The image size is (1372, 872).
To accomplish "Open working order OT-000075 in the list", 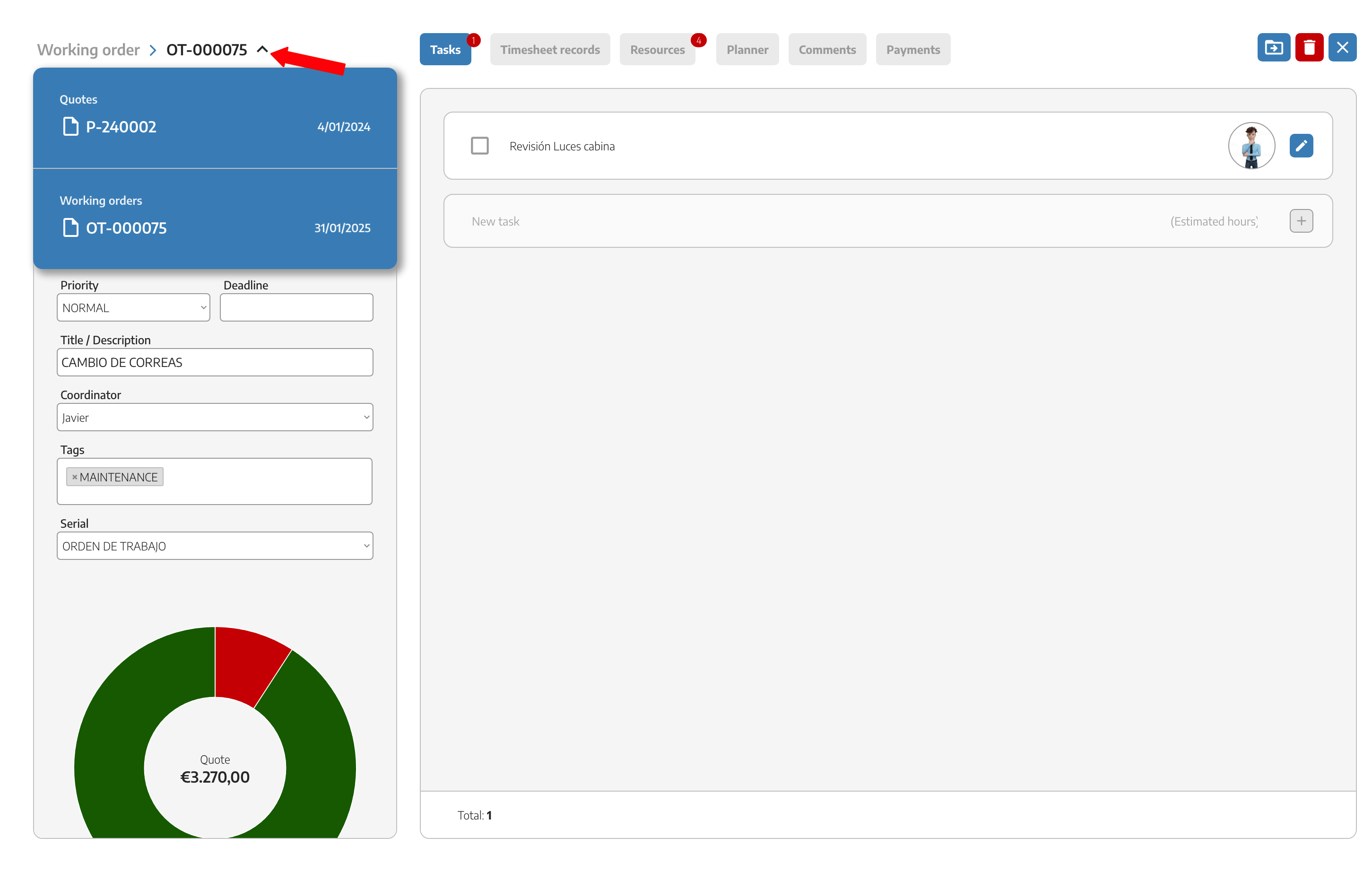I will (x=127, y=228).
